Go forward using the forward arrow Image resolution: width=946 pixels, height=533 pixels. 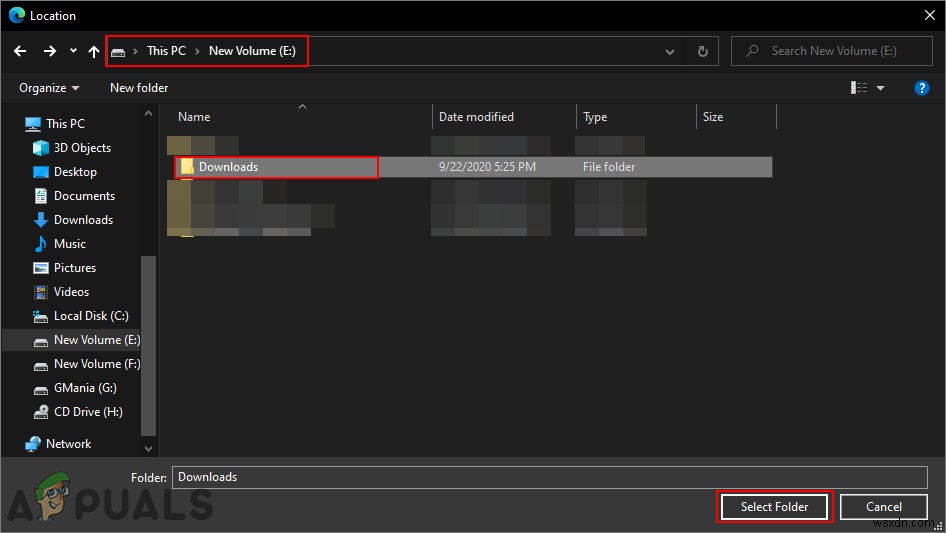click(49, 51)
